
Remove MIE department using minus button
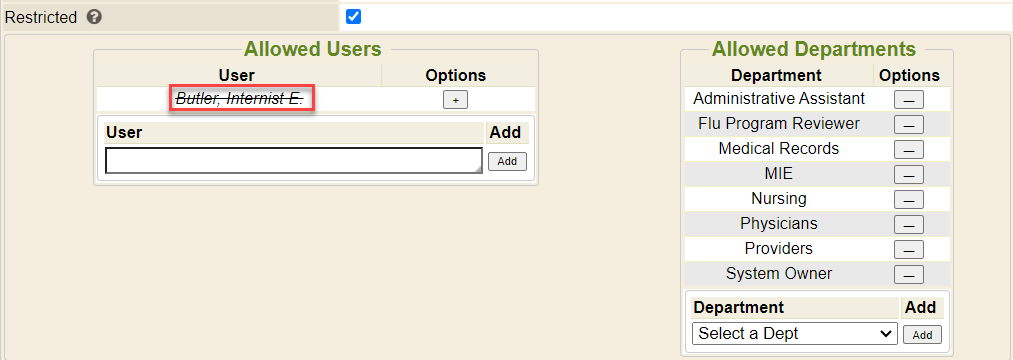click(x=908, y=175)
